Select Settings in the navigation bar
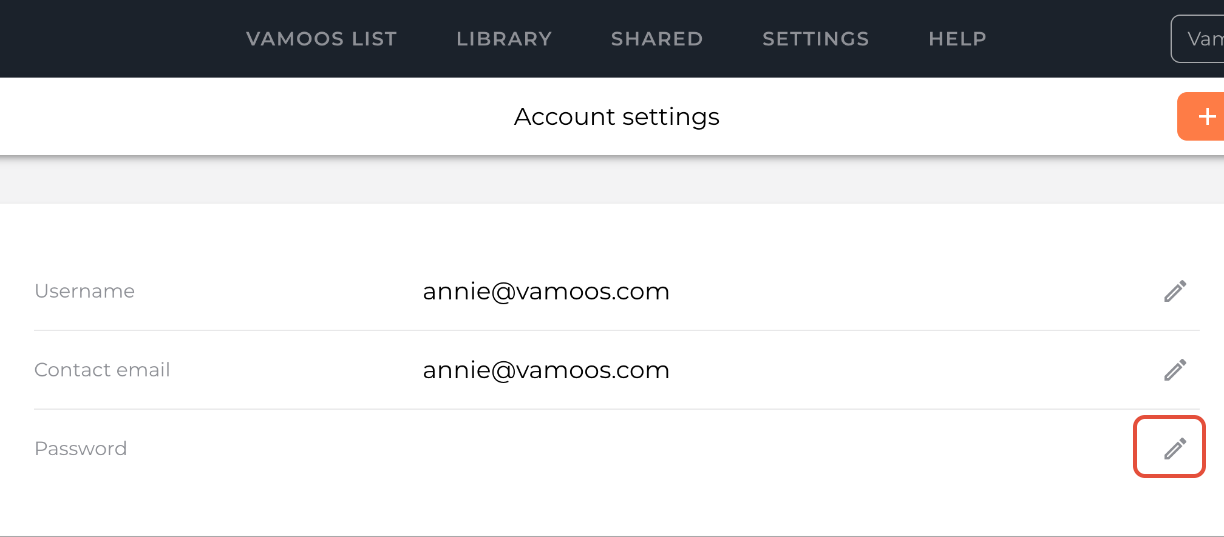Viewport: 1224px width, 537px height. 815,39
